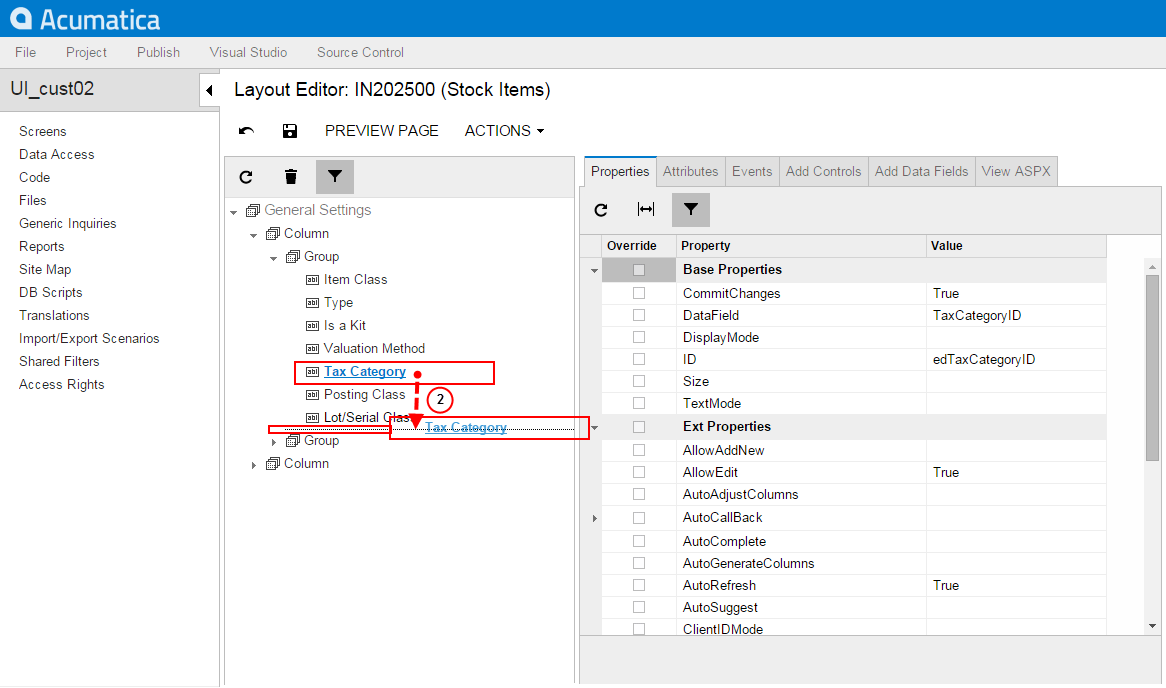The image size is (1166, 688).
Task: Refresh the Properties grid
Action: [601, 210]
